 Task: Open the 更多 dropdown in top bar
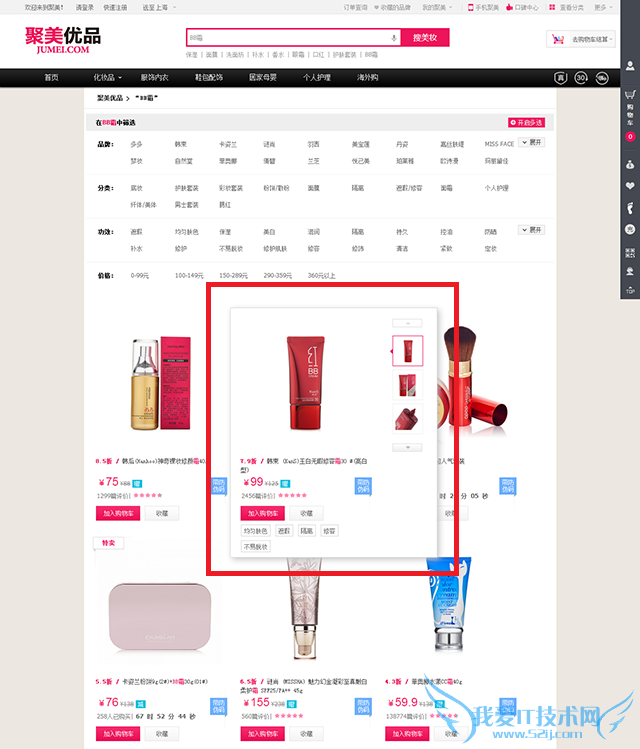pyautogui.click(x=603, y=7)
